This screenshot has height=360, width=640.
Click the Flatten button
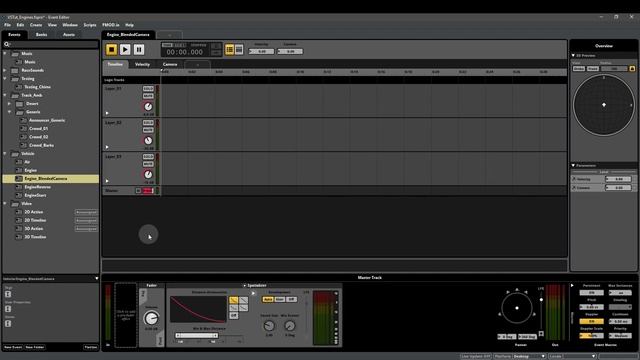(x=91, y=347)
